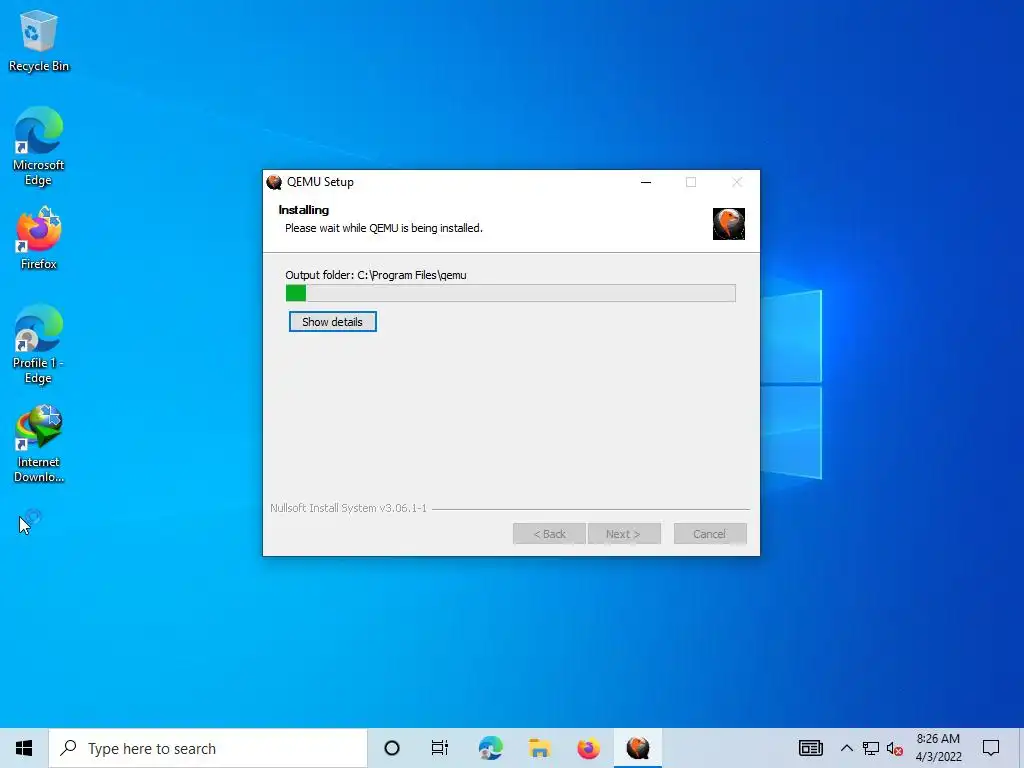
Task: Click the greyed-out Back button
Action: [549, 534]
